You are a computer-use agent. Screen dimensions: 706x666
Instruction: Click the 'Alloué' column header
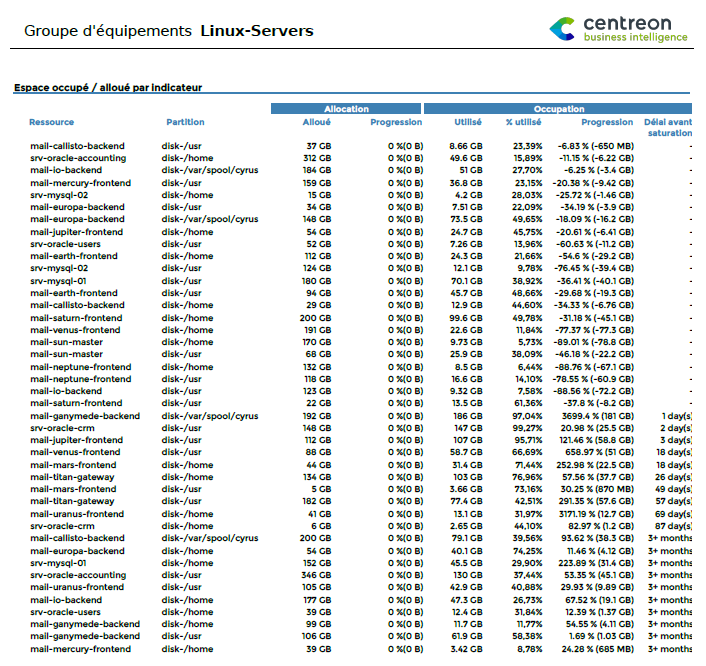point(316,123)
